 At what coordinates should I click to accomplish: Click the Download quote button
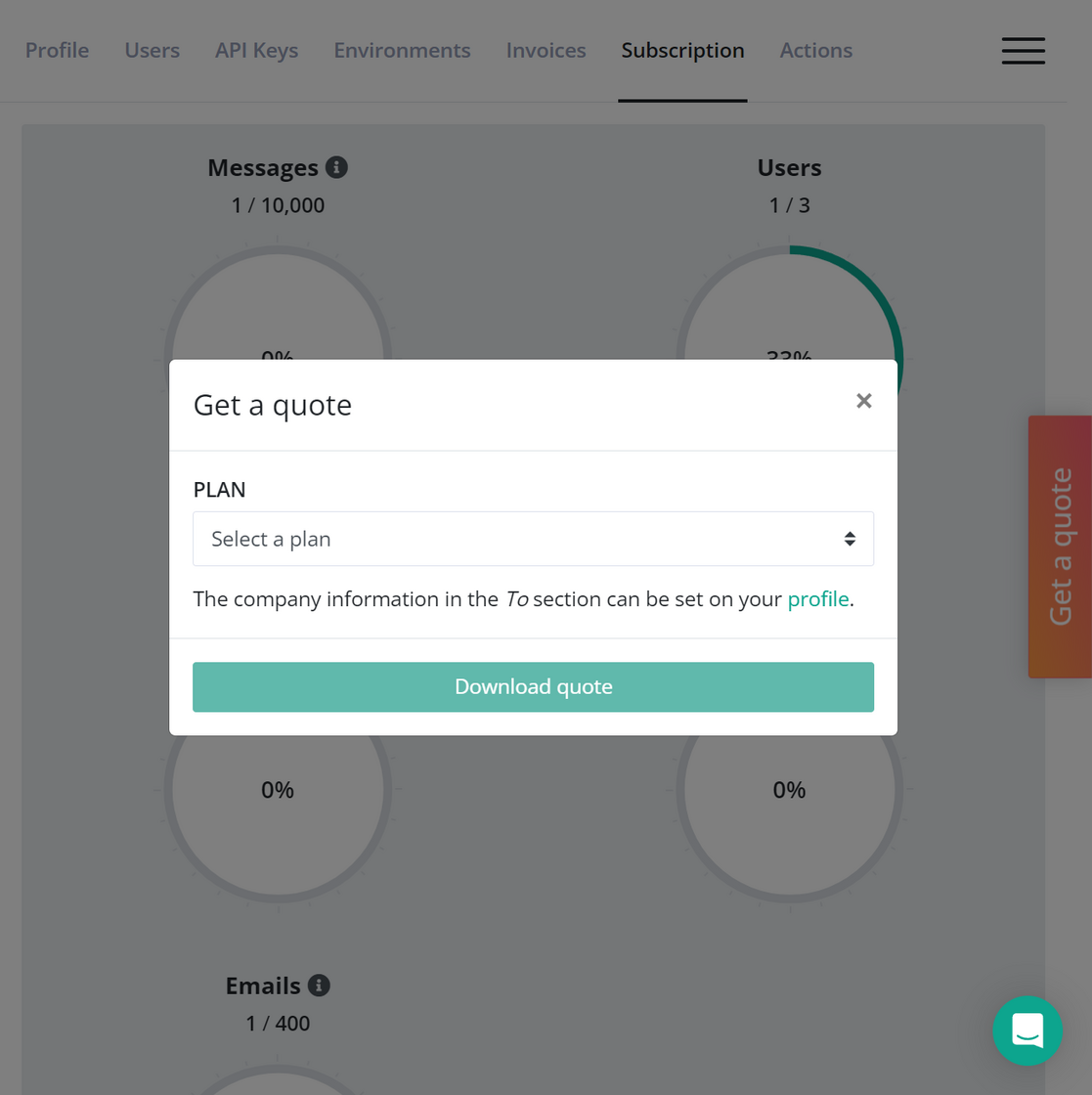click(x=534, y=687)
